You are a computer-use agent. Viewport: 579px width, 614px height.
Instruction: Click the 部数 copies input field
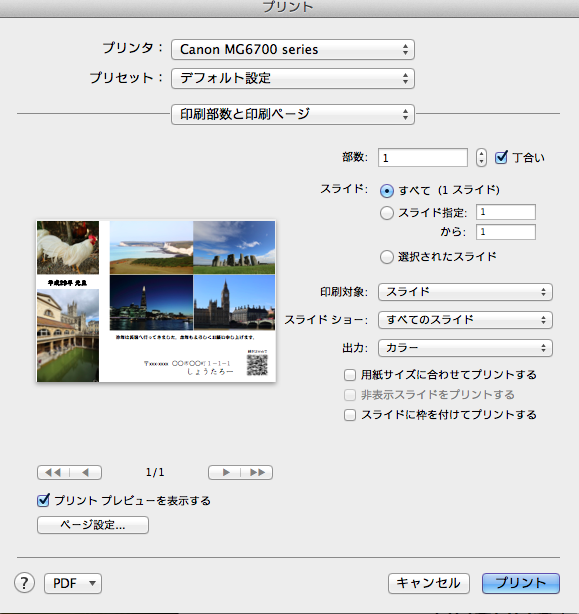(422, 157)
